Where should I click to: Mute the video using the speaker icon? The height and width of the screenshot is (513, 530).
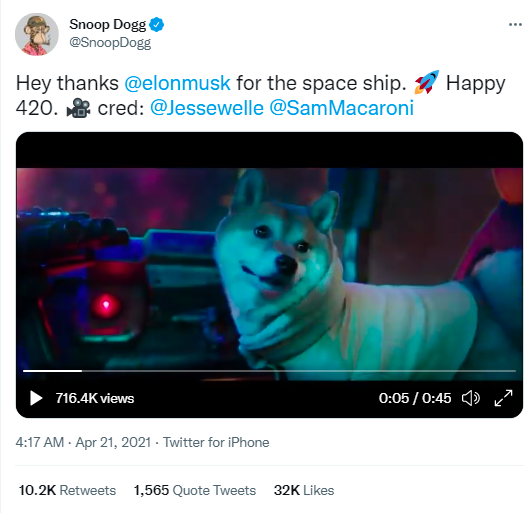coord(471,398)
